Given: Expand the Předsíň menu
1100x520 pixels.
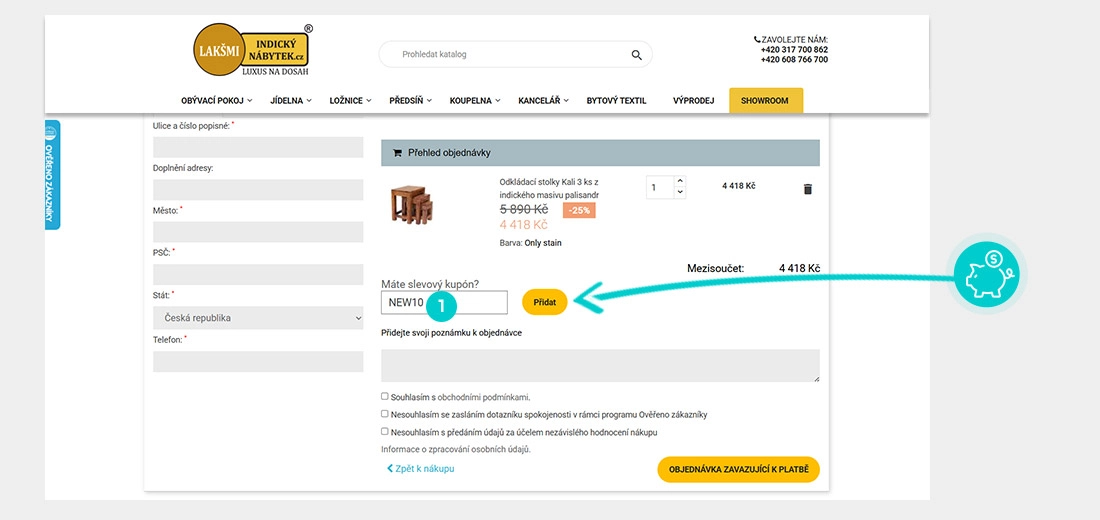Looking at the screenshot, I should pos(410,100).
